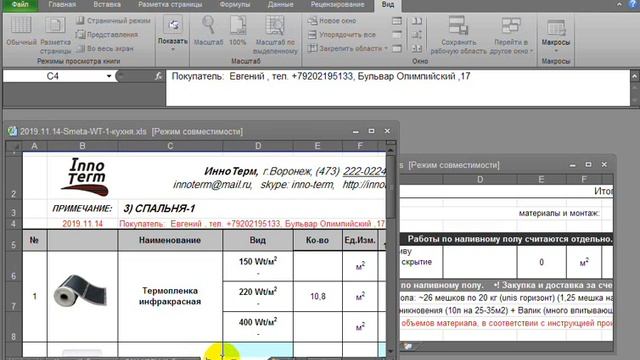Click материалы и монтаж: cell in background window
This screenshot has height=360, width=640.
click(559, 213)
